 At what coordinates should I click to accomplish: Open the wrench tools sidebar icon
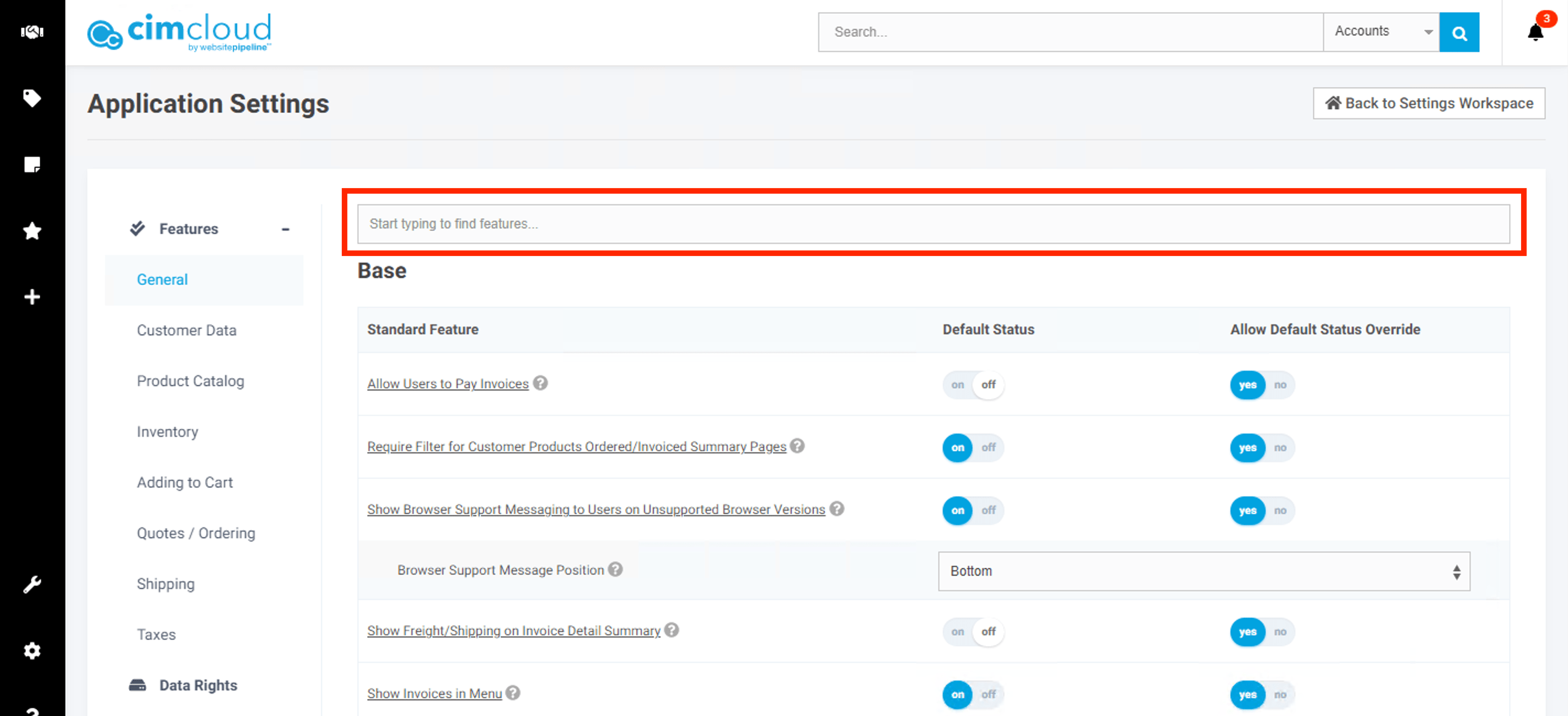point(31,585)
